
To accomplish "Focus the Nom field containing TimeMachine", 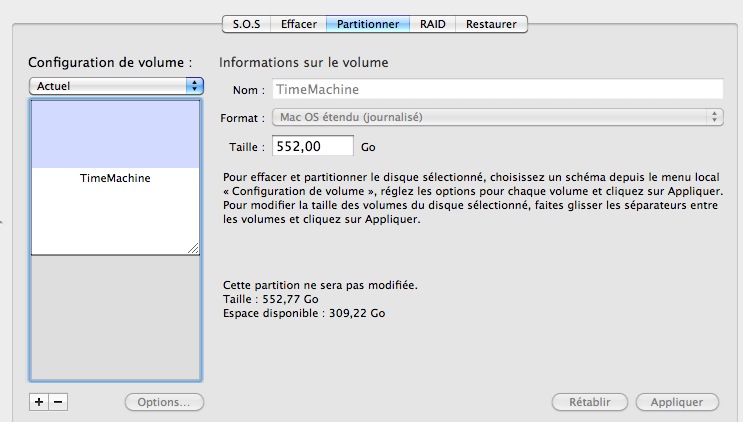I will click(x=498, y=89).
